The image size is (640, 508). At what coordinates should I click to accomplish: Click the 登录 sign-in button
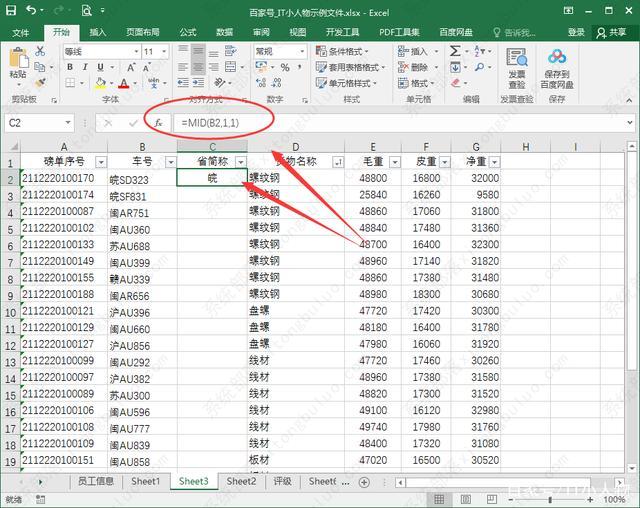[576, 32]
